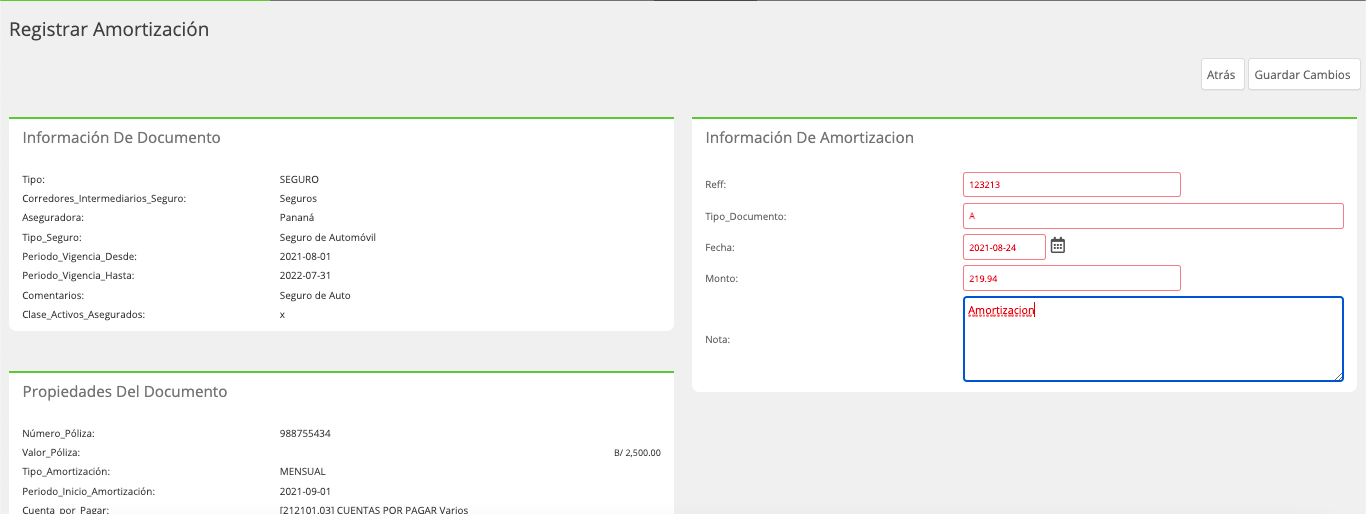
Task: Open the calendar picker beside Fecha
Action: click(x=1057, y=245)
